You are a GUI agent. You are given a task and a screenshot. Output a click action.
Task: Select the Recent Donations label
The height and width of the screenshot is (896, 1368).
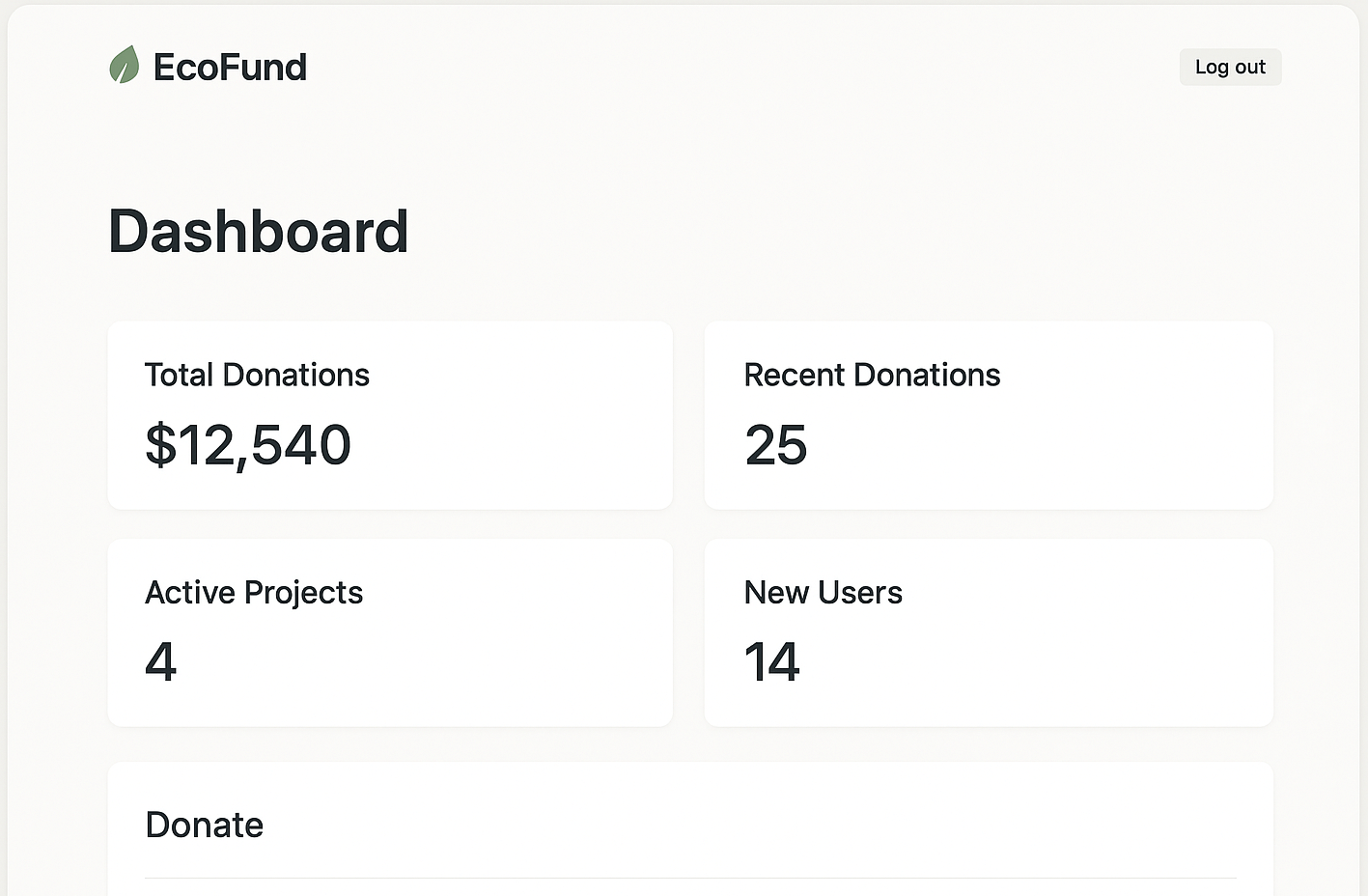click(x=872, y=375)
